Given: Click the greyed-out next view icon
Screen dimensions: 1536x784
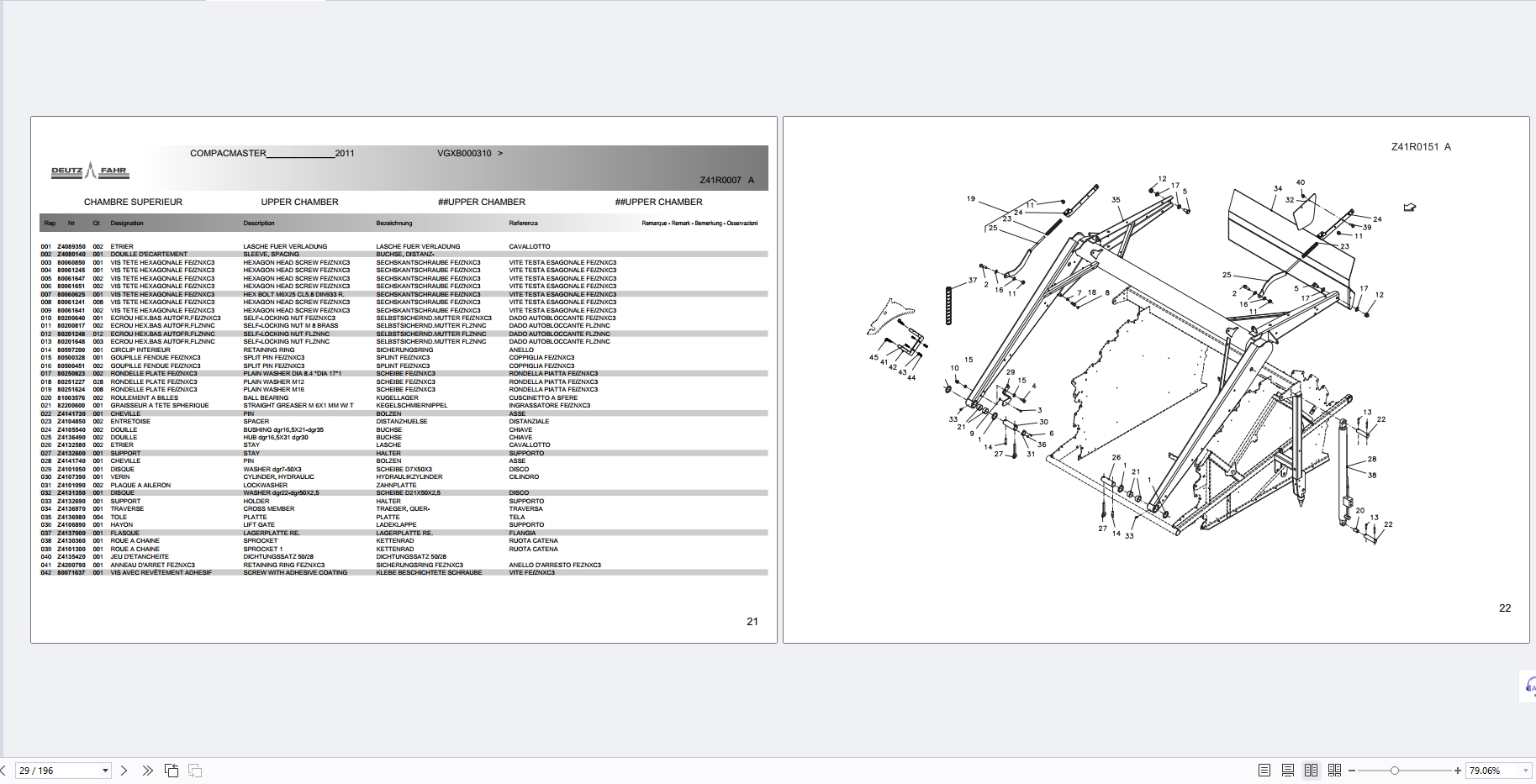Looking at the screenshot, I should (195, 771).
